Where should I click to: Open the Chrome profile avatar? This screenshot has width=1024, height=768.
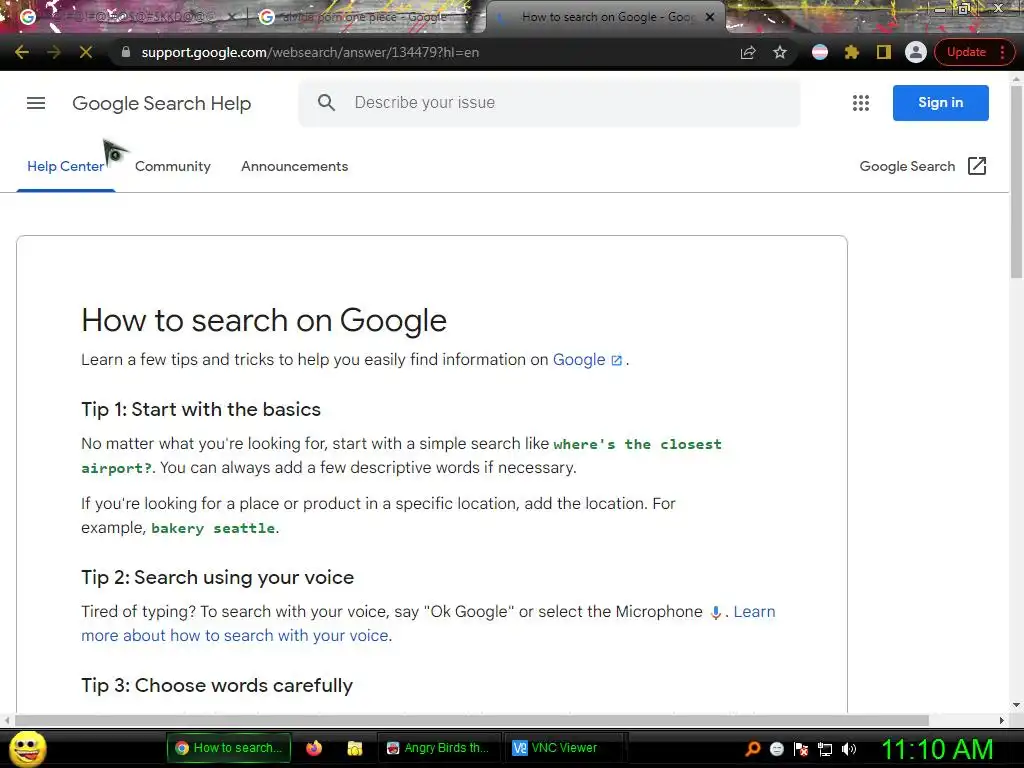pos(916,52)
